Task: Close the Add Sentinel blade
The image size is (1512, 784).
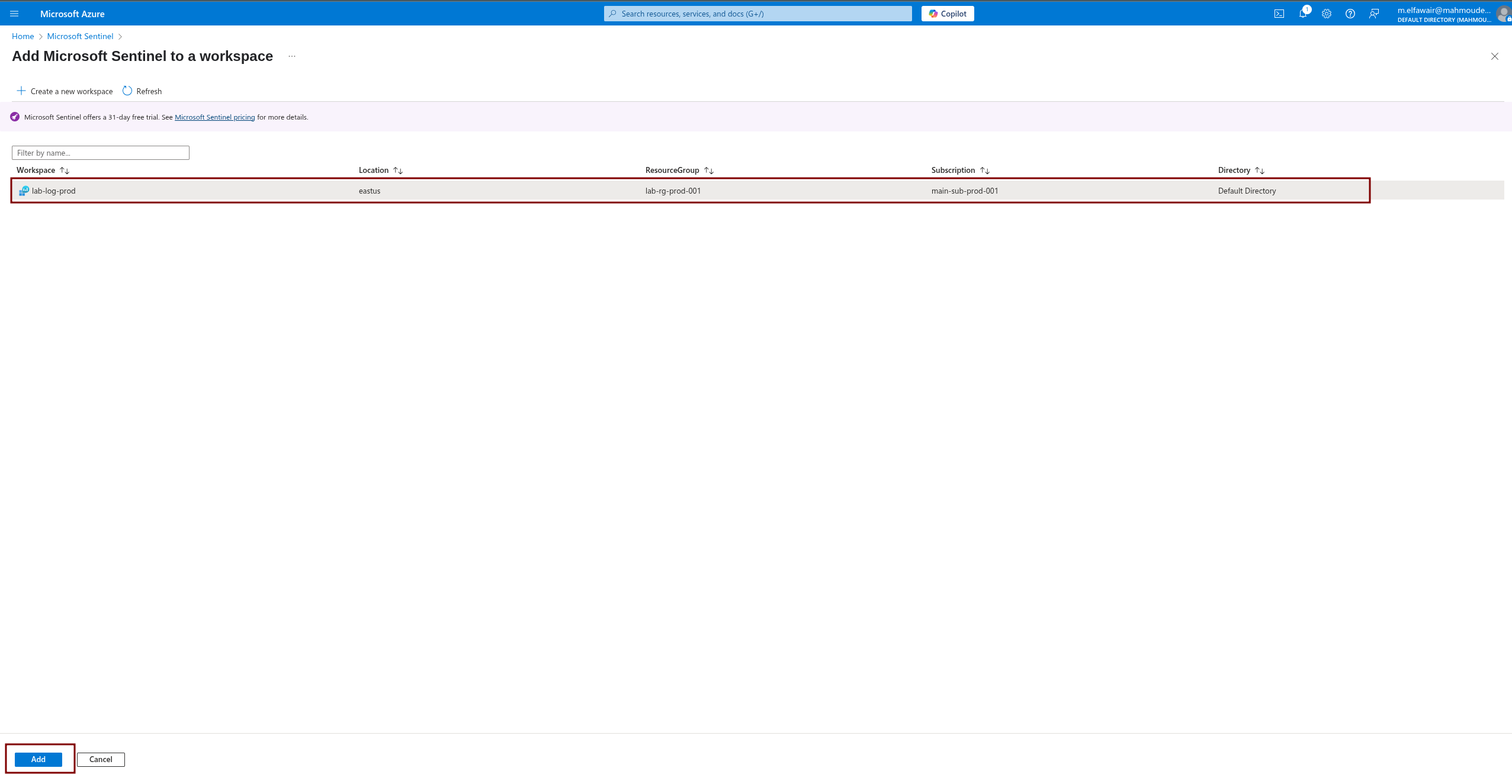Action: (x=1495, y=56)
